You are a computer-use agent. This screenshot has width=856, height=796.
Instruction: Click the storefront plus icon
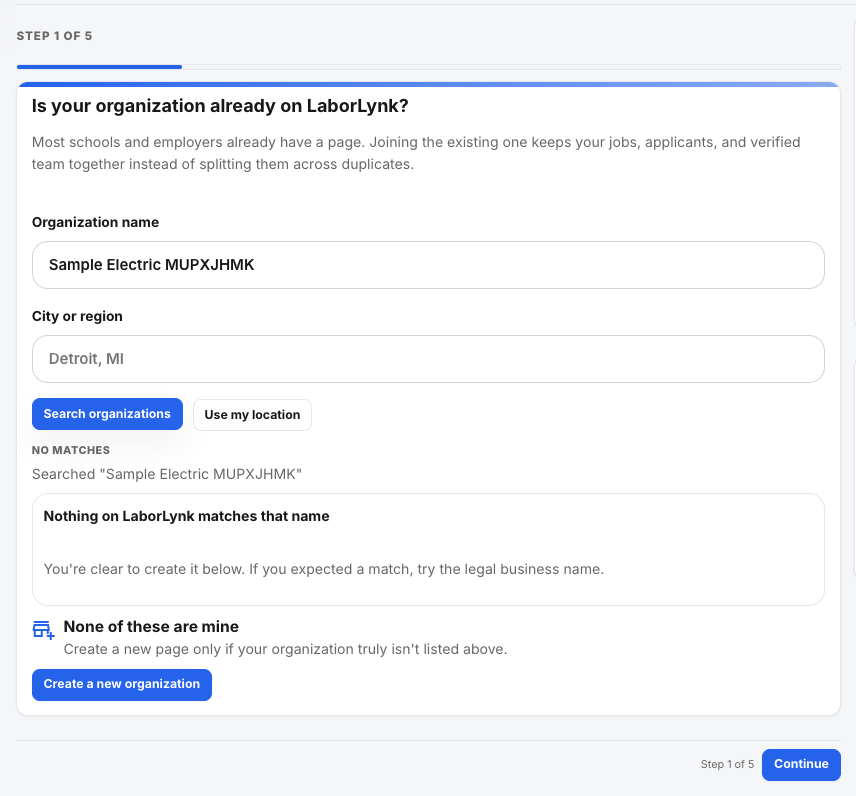coord(44,630)
